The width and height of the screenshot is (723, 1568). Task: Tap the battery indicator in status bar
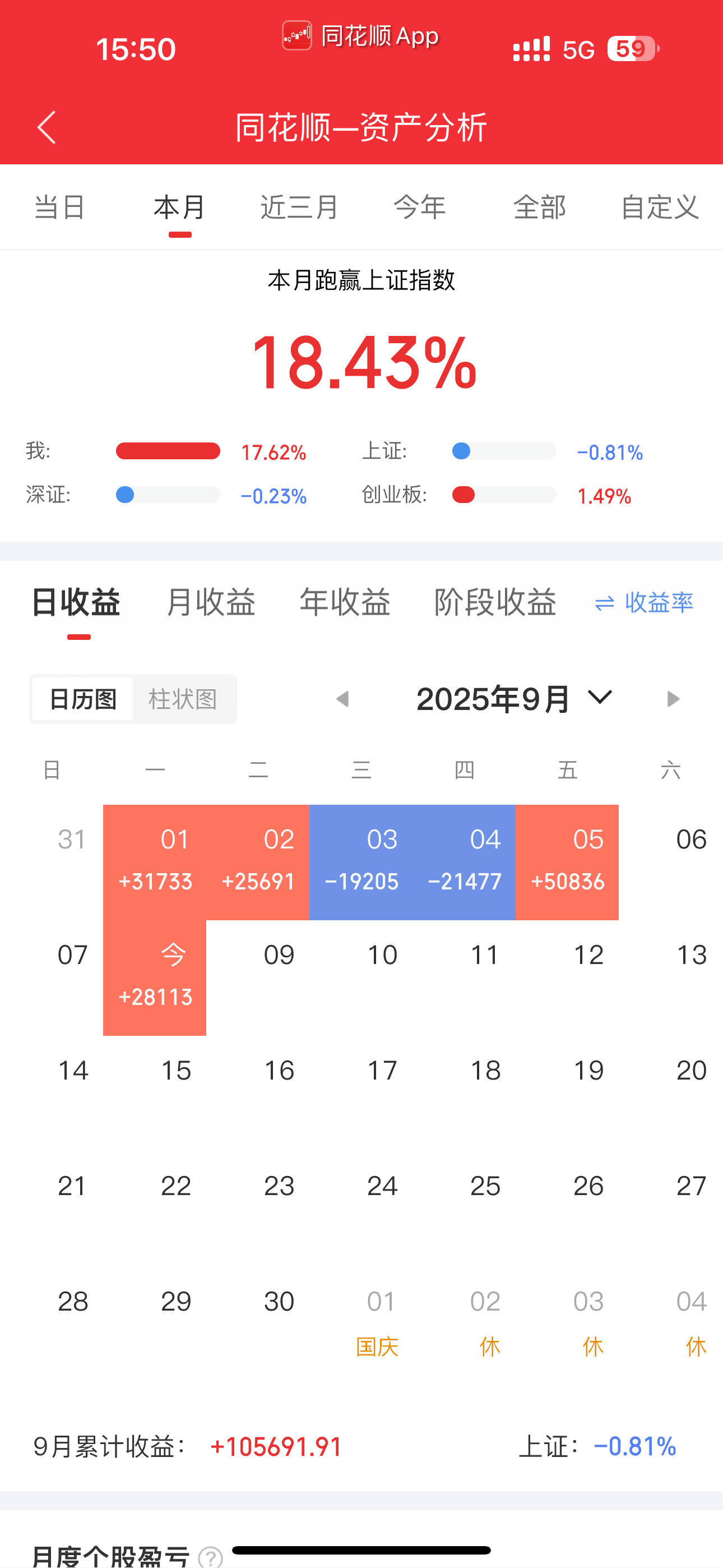[x=633, y=49]
